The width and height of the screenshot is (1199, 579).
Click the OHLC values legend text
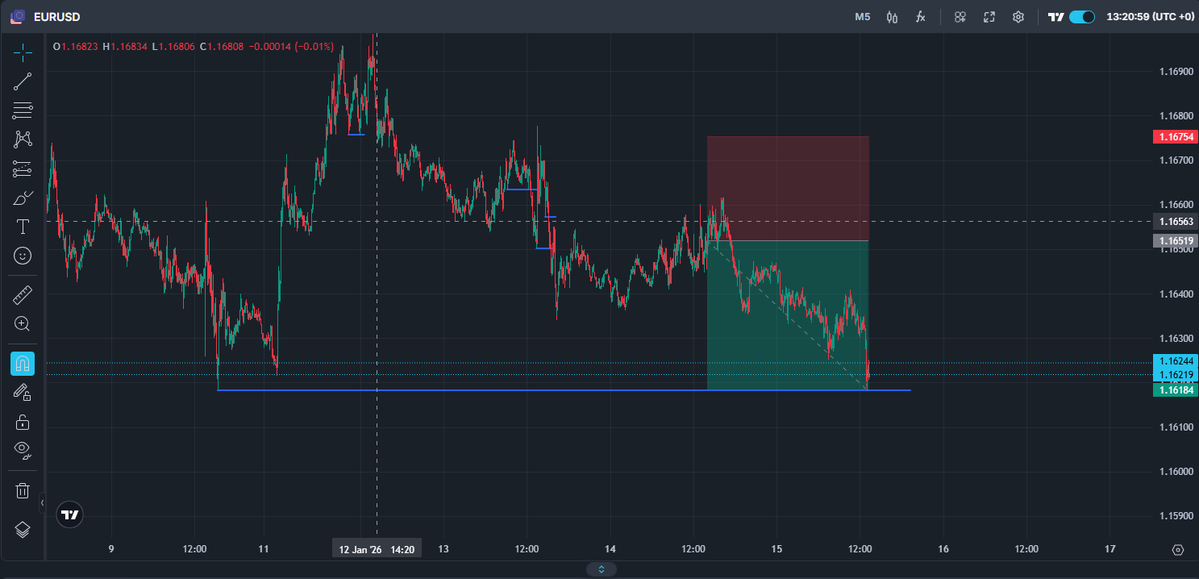(193, 47)
